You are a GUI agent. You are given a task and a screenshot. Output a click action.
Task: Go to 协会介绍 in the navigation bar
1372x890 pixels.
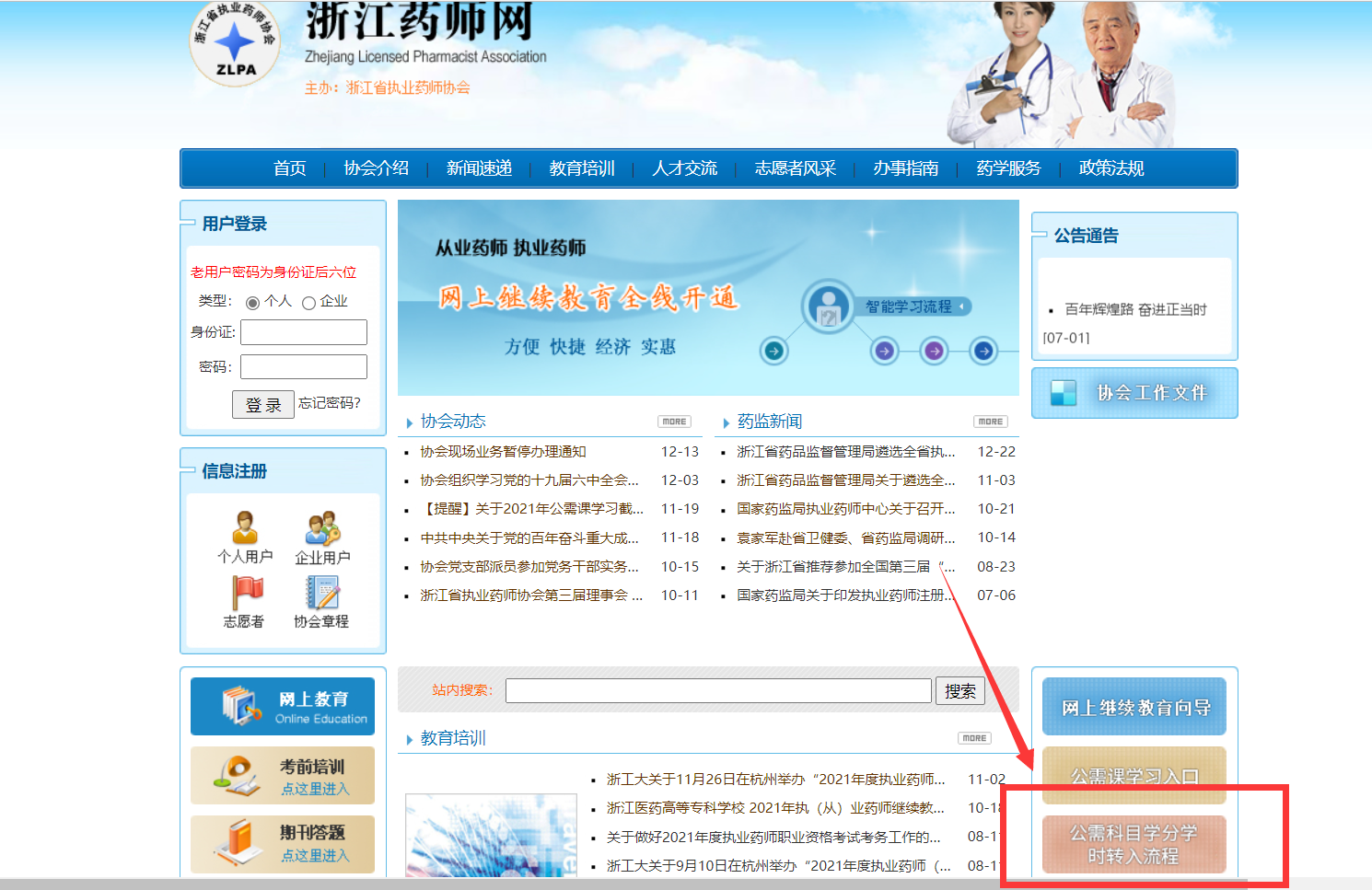376,168
